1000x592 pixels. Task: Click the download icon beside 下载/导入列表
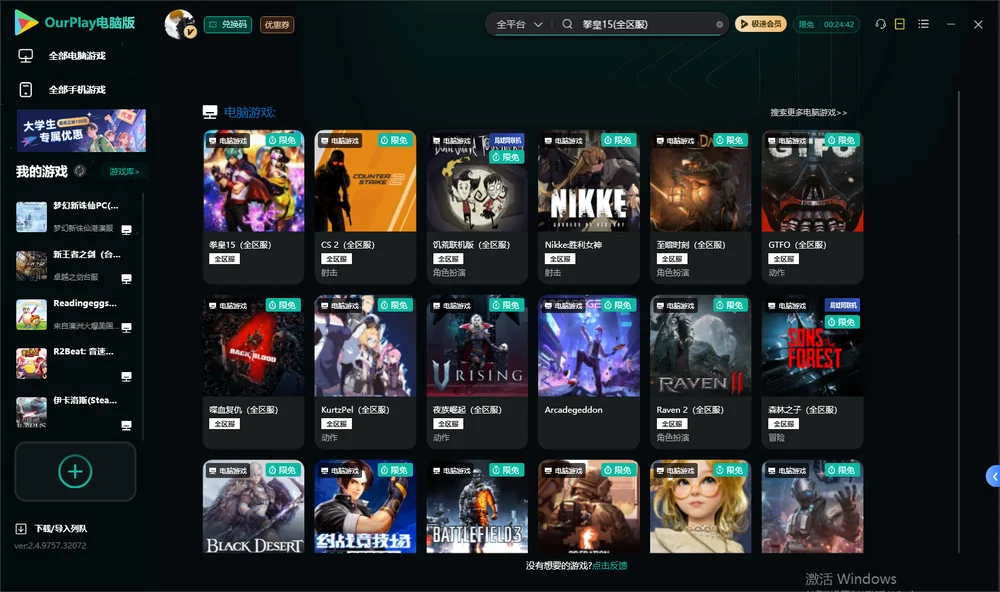21,529
